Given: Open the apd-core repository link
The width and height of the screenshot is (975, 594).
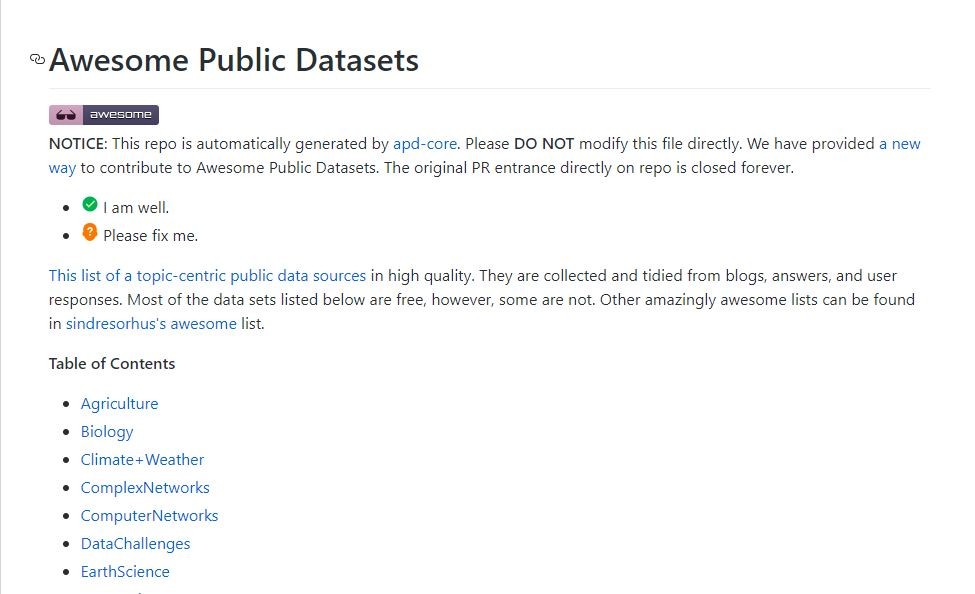Looking at the screenshot, I should coord(425,144).
